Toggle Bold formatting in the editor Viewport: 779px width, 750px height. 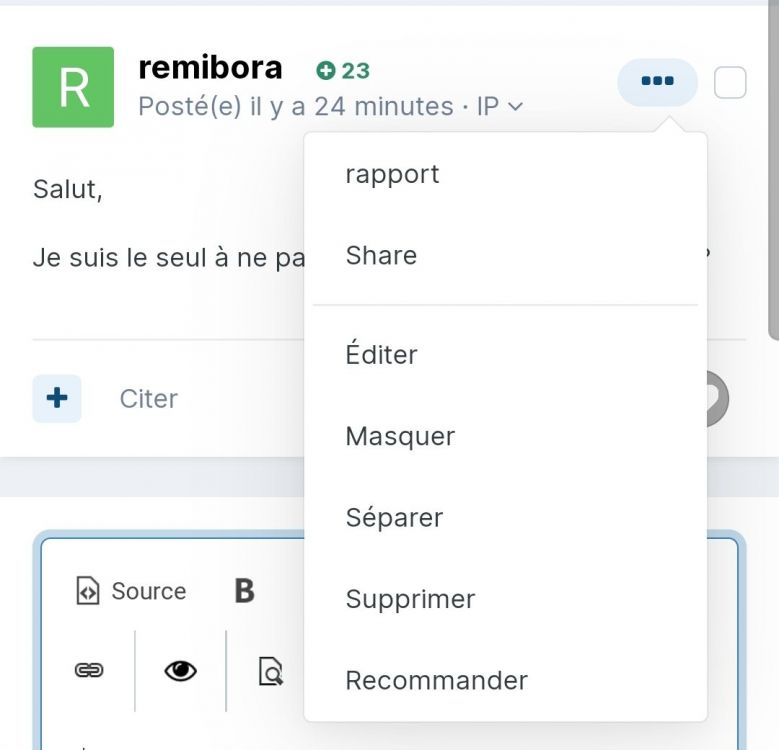[244, 591]
